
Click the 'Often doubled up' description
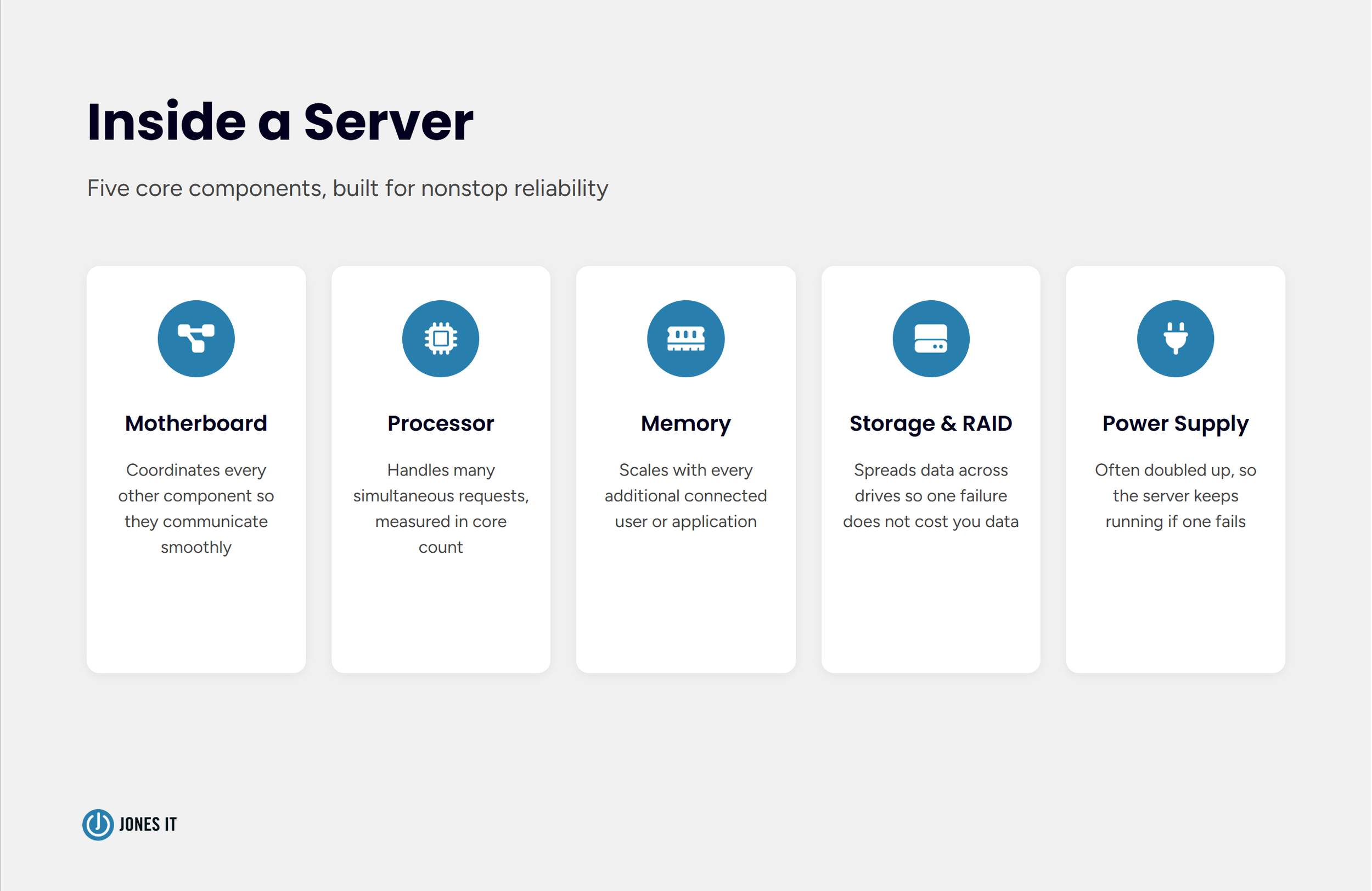pos(1176,495)
